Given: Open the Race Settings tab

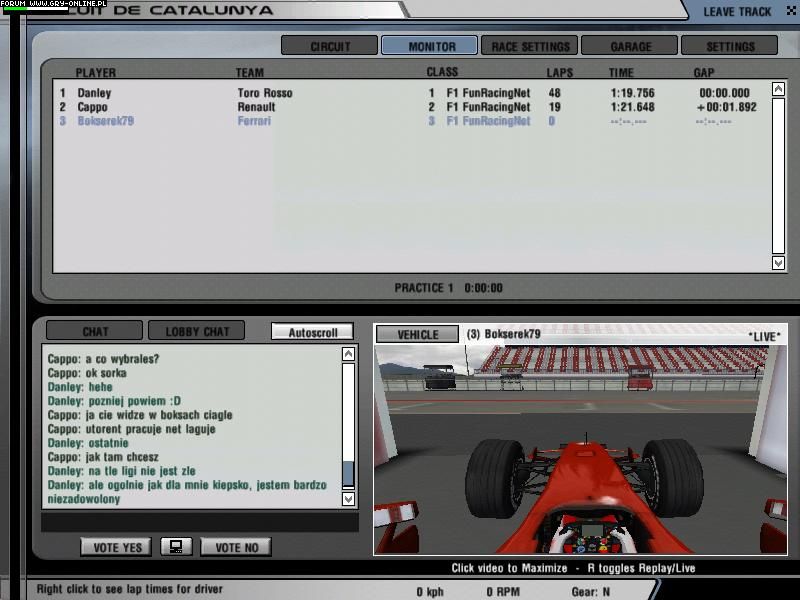Looking at the screenshot, I should tap(530, 46).
